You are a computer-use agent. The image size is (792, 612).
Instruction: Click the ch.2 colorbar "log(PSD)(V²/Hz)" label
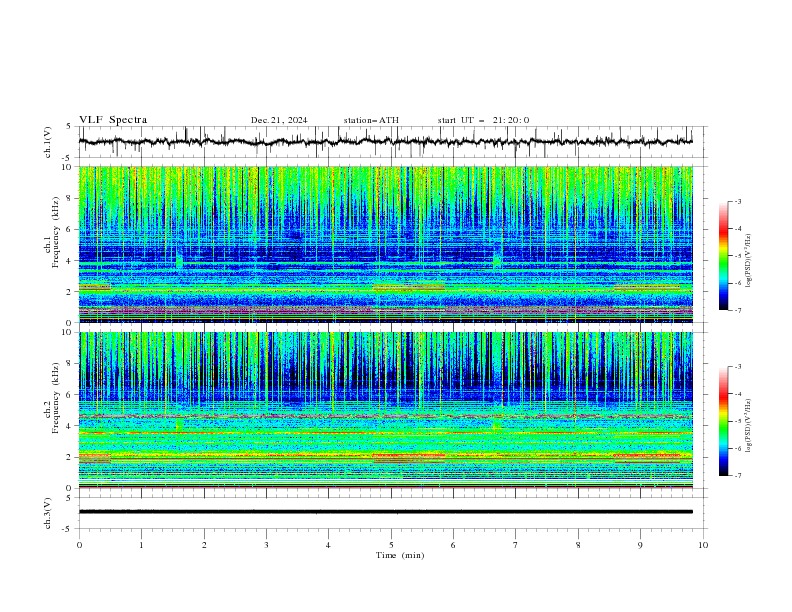(749, 426)
